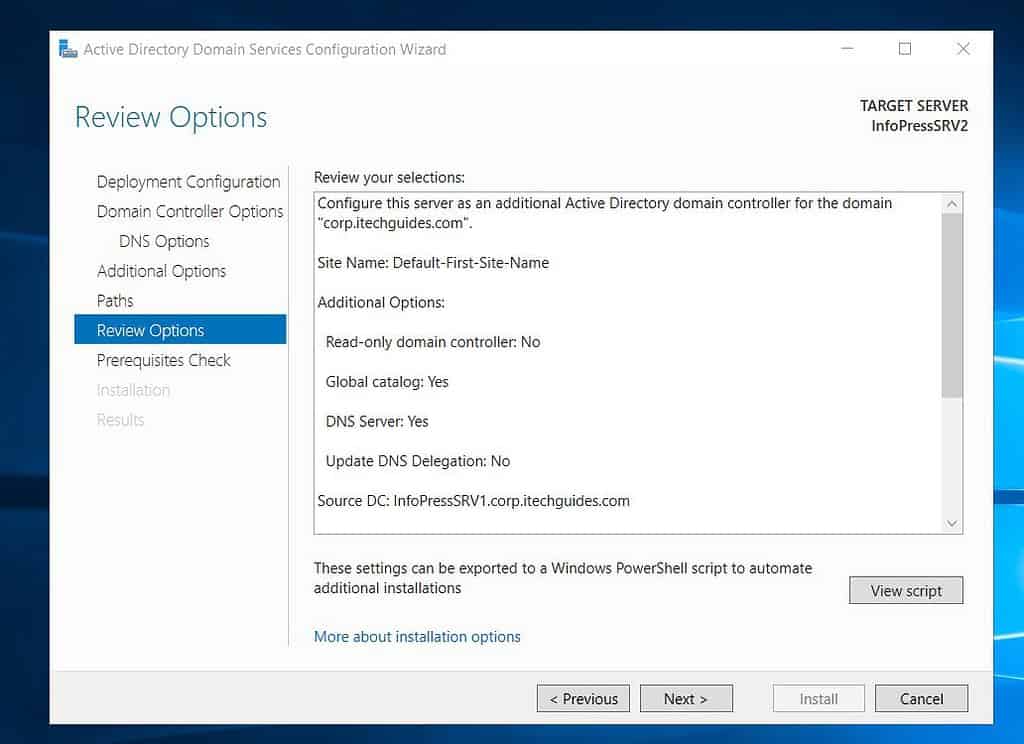Proceed with the Next button

point(686,698)
